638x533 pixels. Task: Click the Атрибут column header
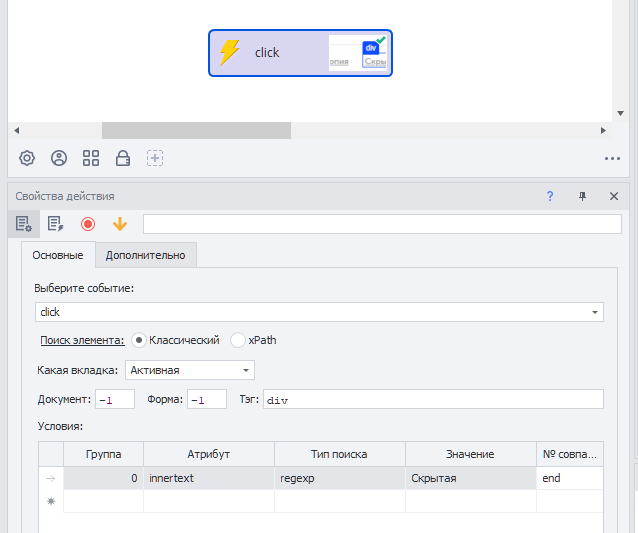(209, 454)
